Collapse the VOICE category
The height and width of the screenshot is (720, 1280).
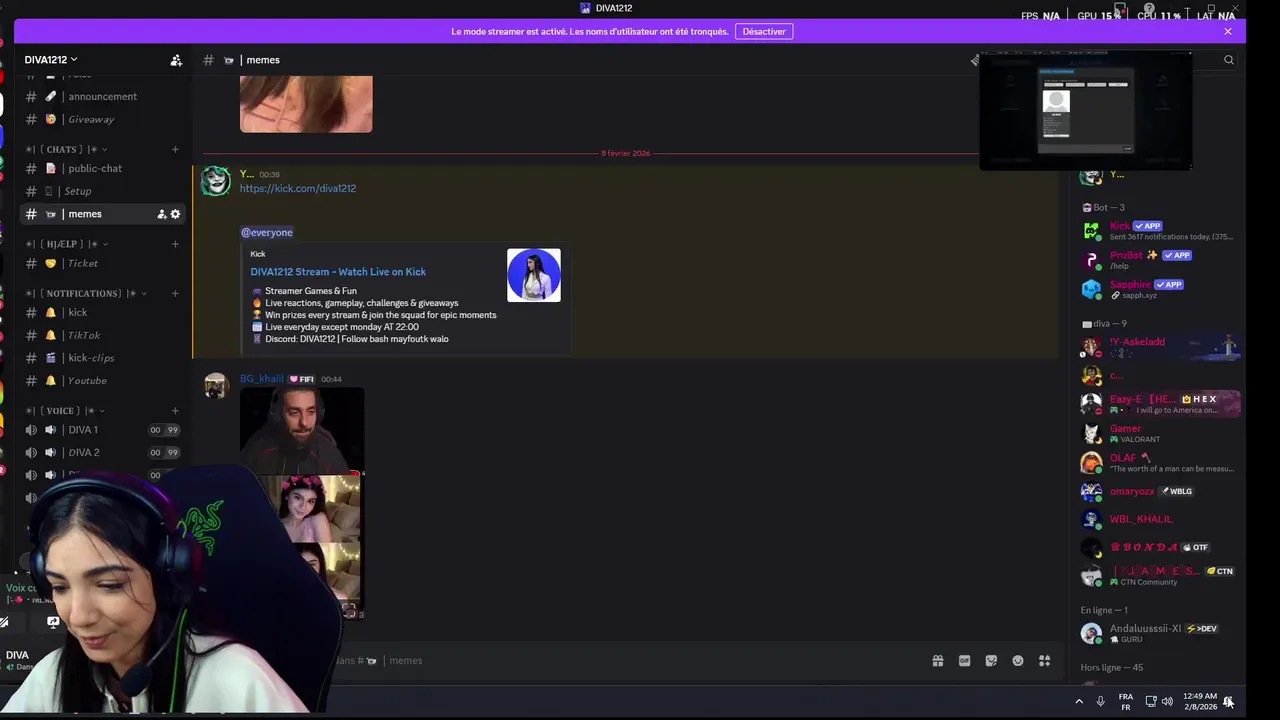66,411
